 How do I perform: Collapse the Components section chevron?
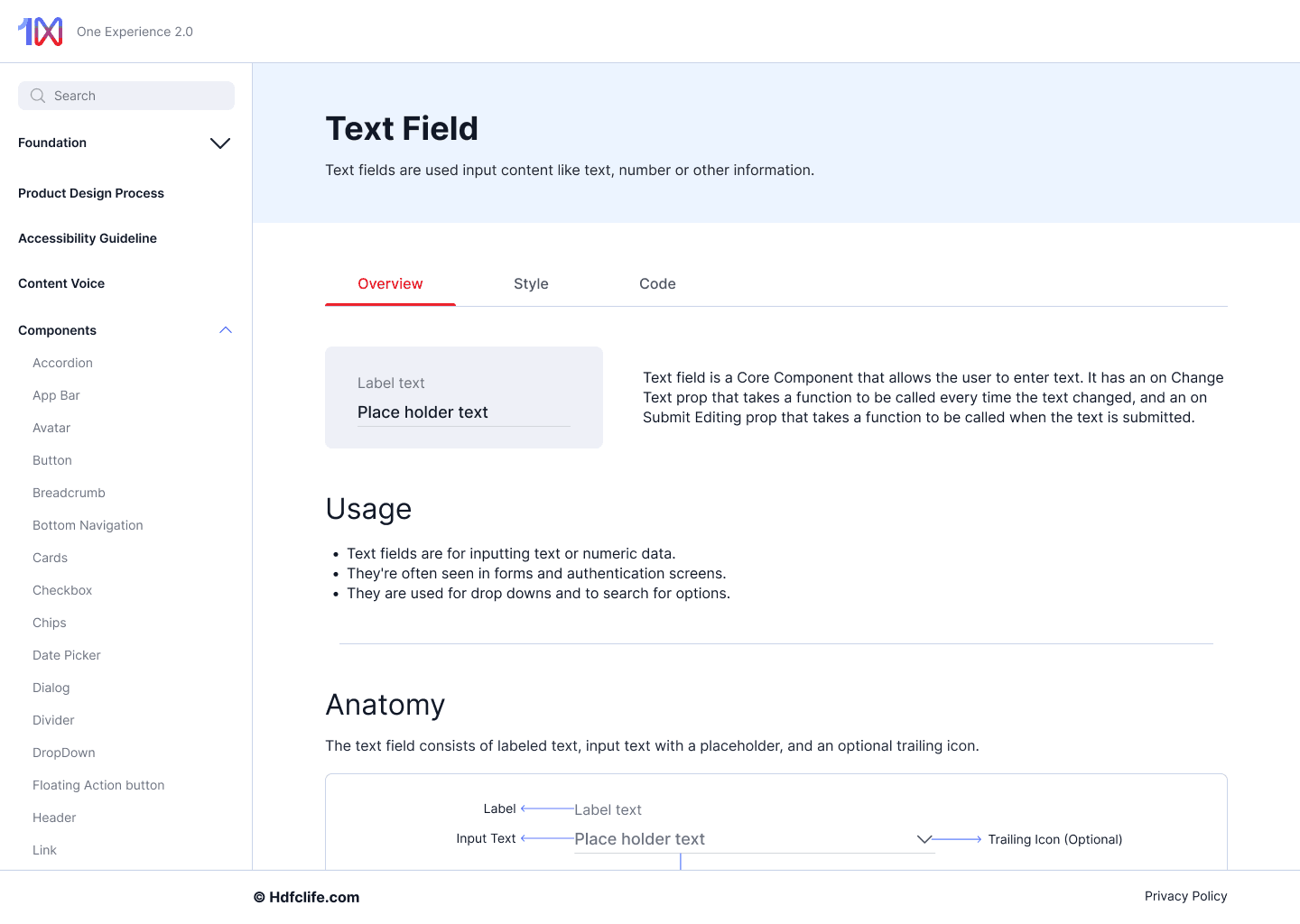tap(226, 330)
